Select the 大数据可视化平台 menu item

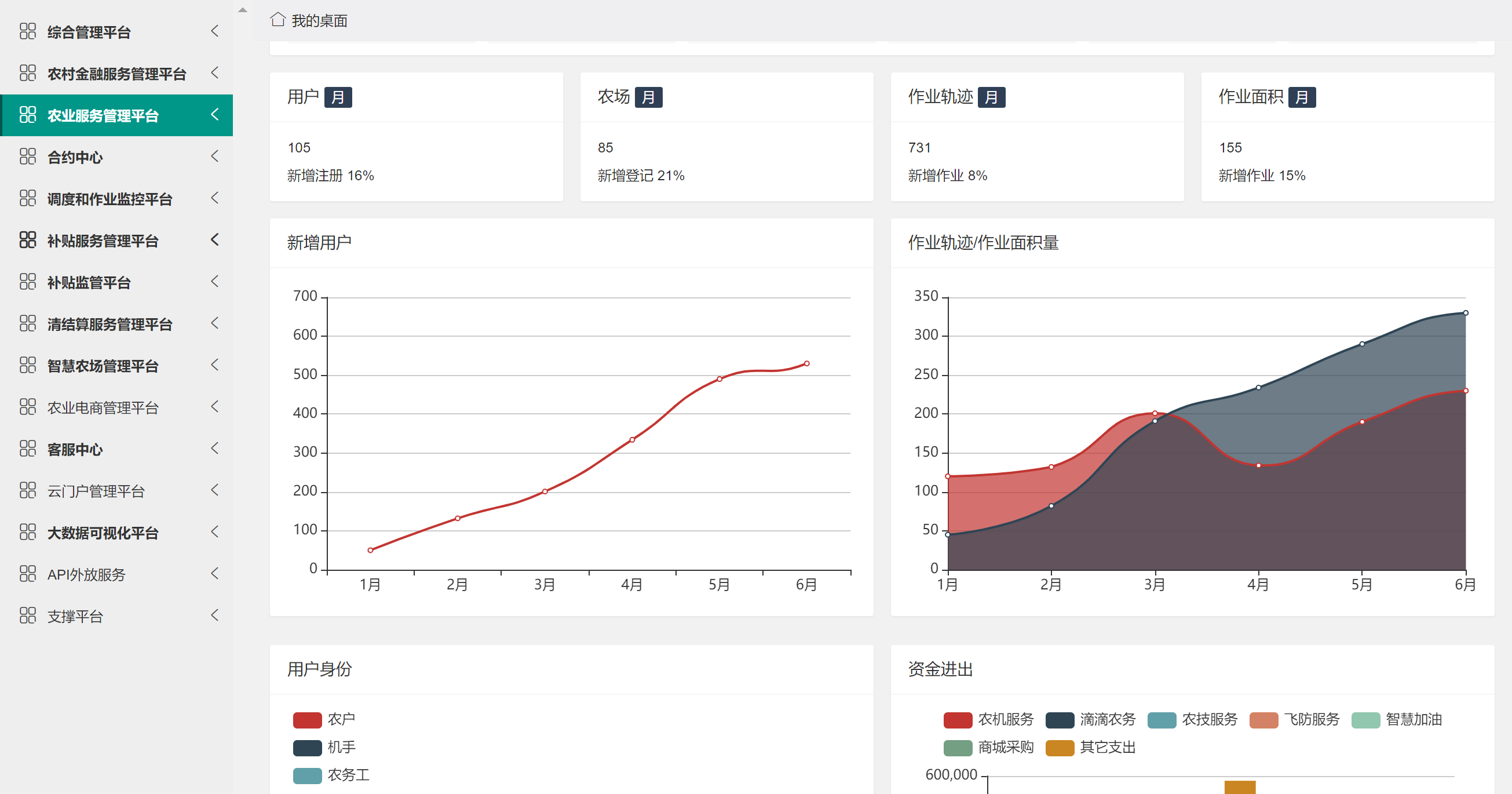tap(117, 532)
